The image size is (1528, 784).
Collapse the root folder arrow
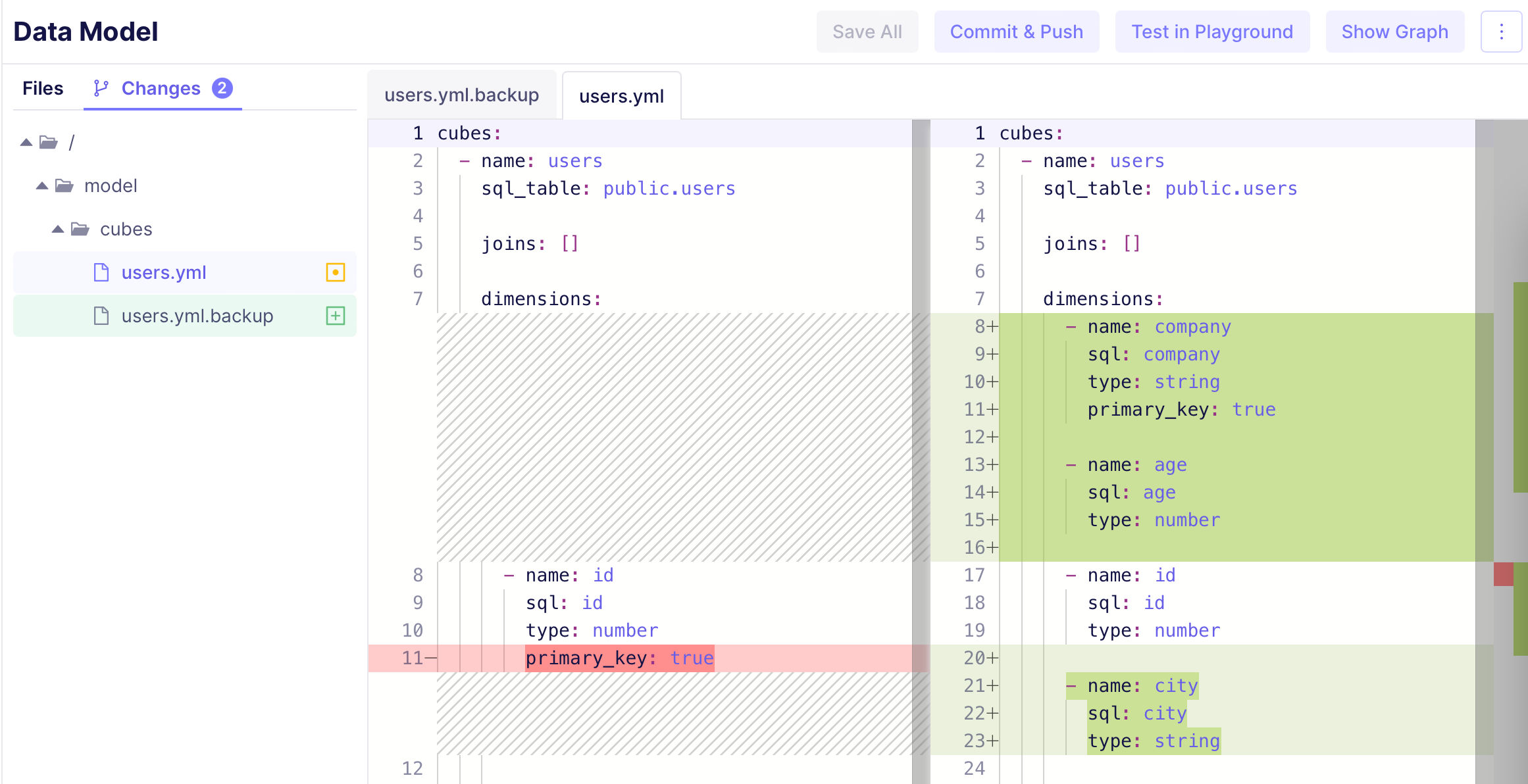tap(26, 142)
